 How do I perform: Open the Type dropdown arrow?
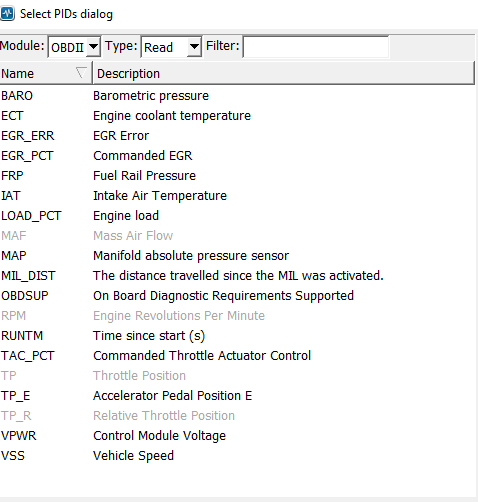(x=194, y=47)
